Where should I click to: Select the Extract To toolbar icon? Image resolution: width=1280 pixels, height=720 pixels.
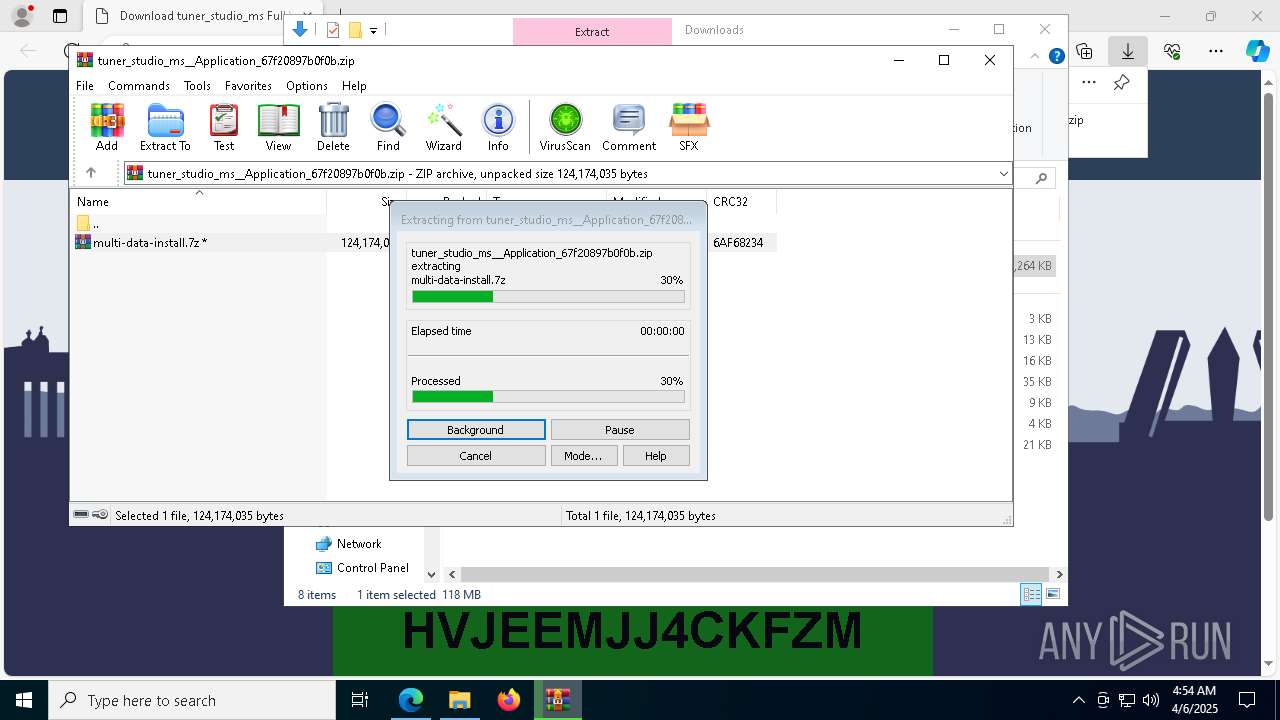point(165,127)
